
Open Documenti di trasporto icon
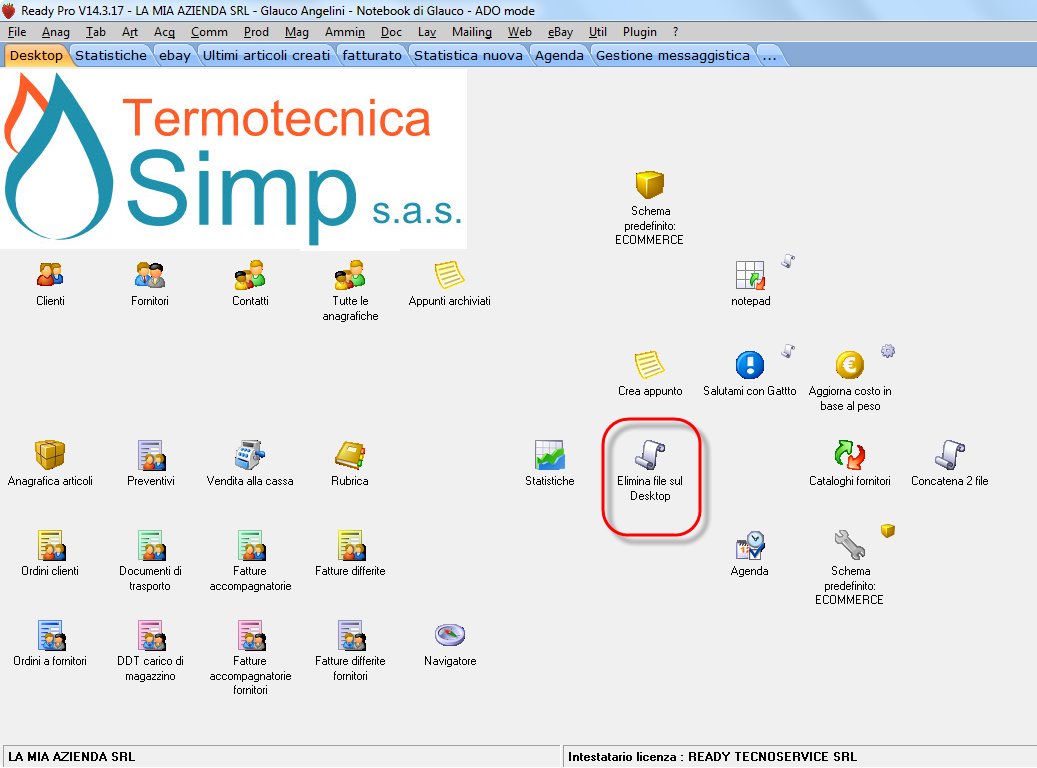pyautogui.click(x=151, y=545)
